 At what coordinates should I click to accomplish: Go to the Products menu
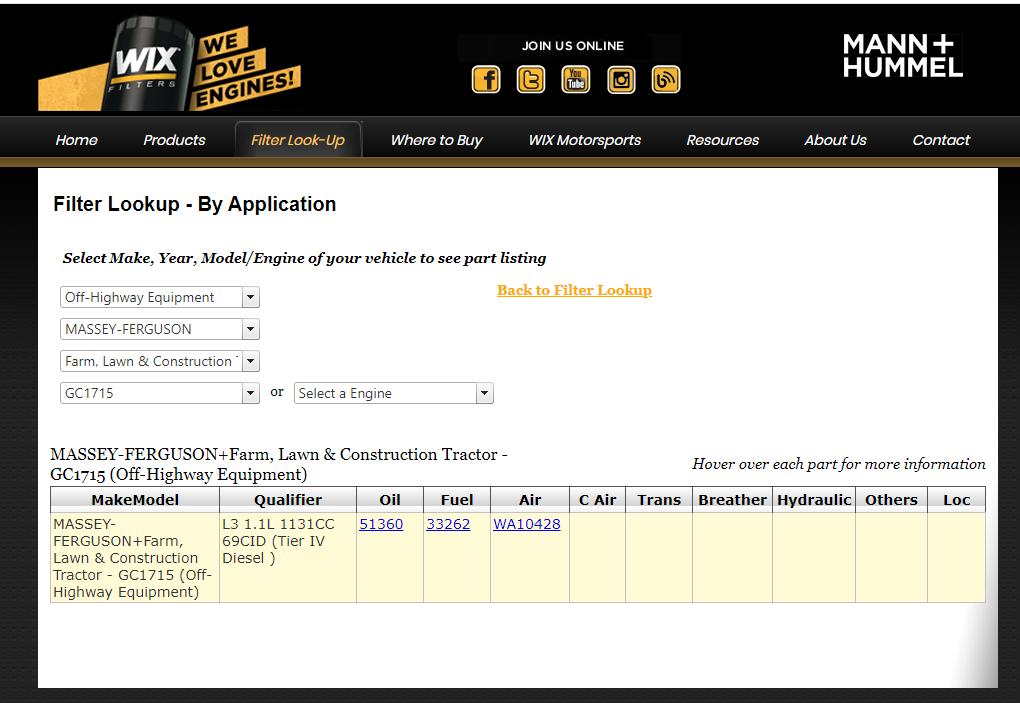pyautogui.click(x=174, y=140)
